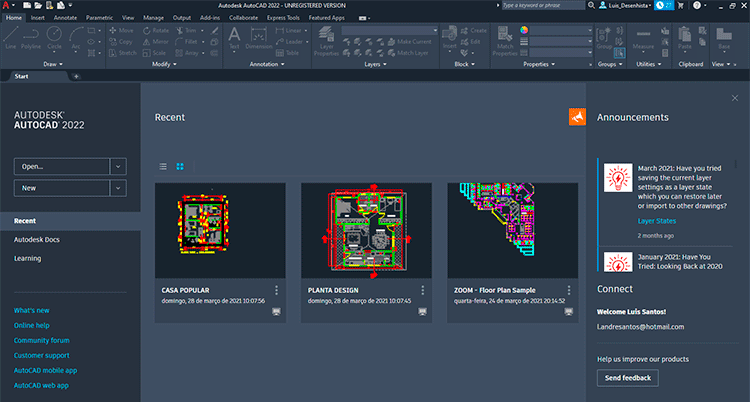Choose the Move tool in Modify panel
The width and height of the screenshot is (750, 402).
coord(121,30)
